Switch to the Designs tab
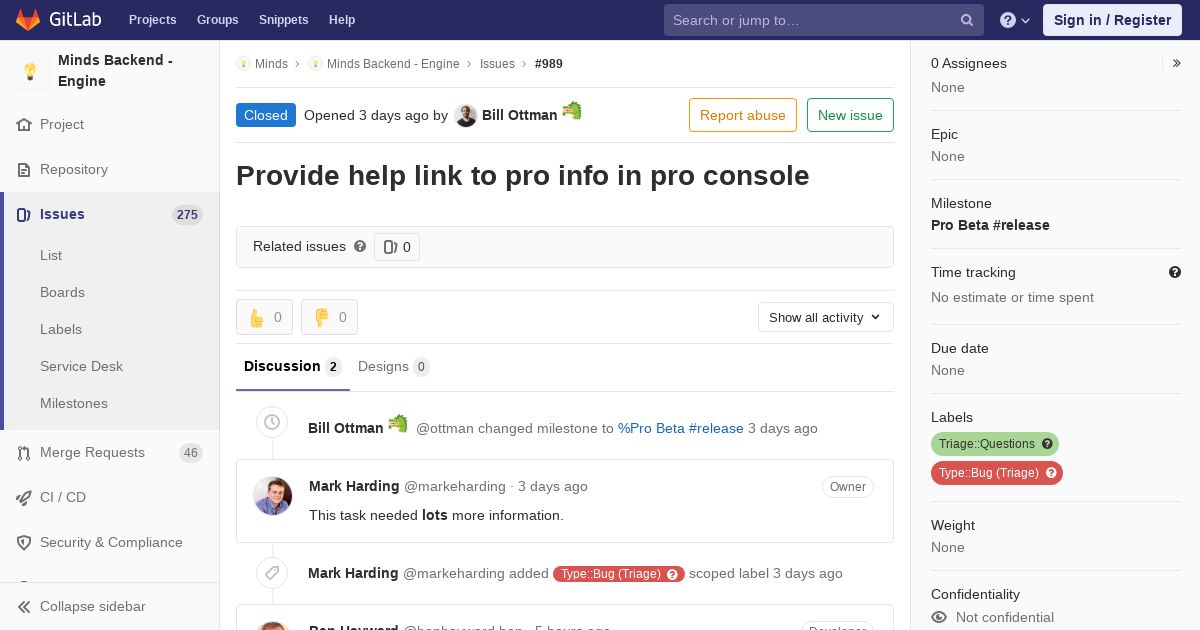This screenshot has height=630, width=1200. pos(394,367)
